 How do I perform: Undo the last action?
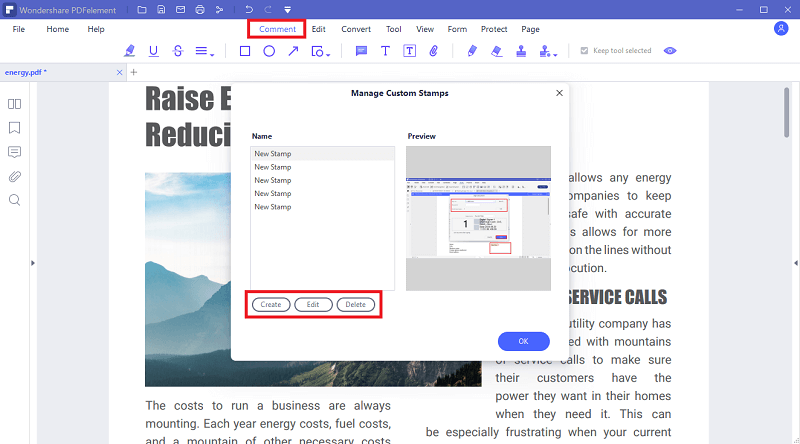point(248,10)
